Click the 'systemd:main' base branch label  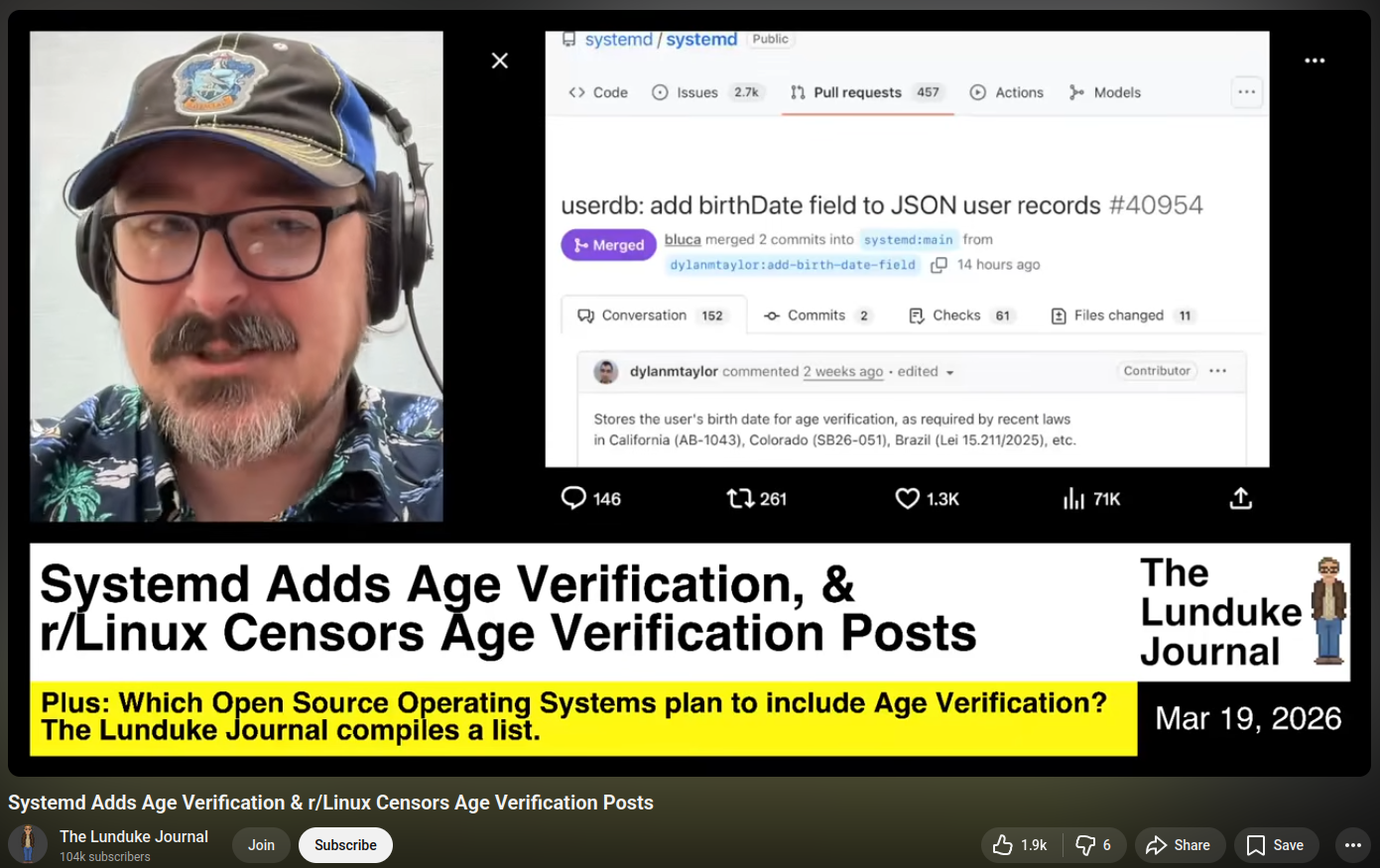[x=908, y=239]
